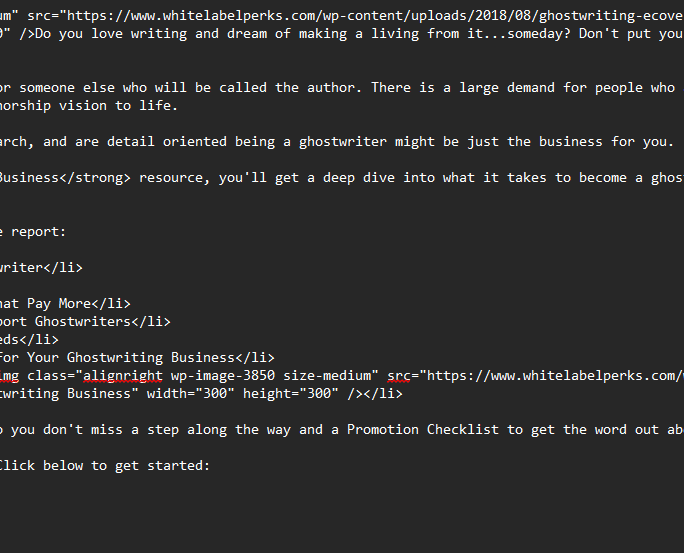Click on the word "ghostwriter" in the paragraph
This screenshot has height=553, width=684.
[x=342, y=142]
